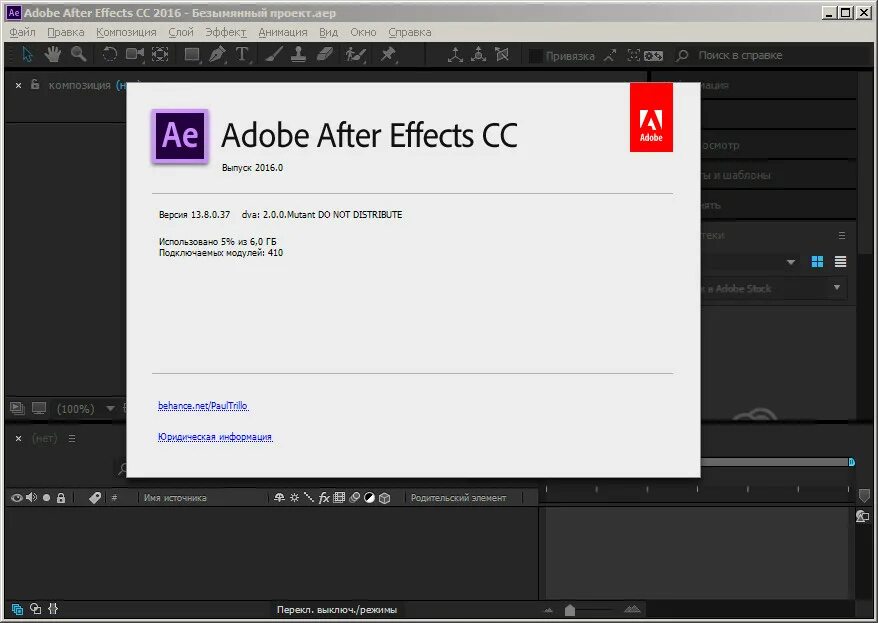This screenshot has width=878, height=623.
Task: Open the Окно menu
Action: 363,32
